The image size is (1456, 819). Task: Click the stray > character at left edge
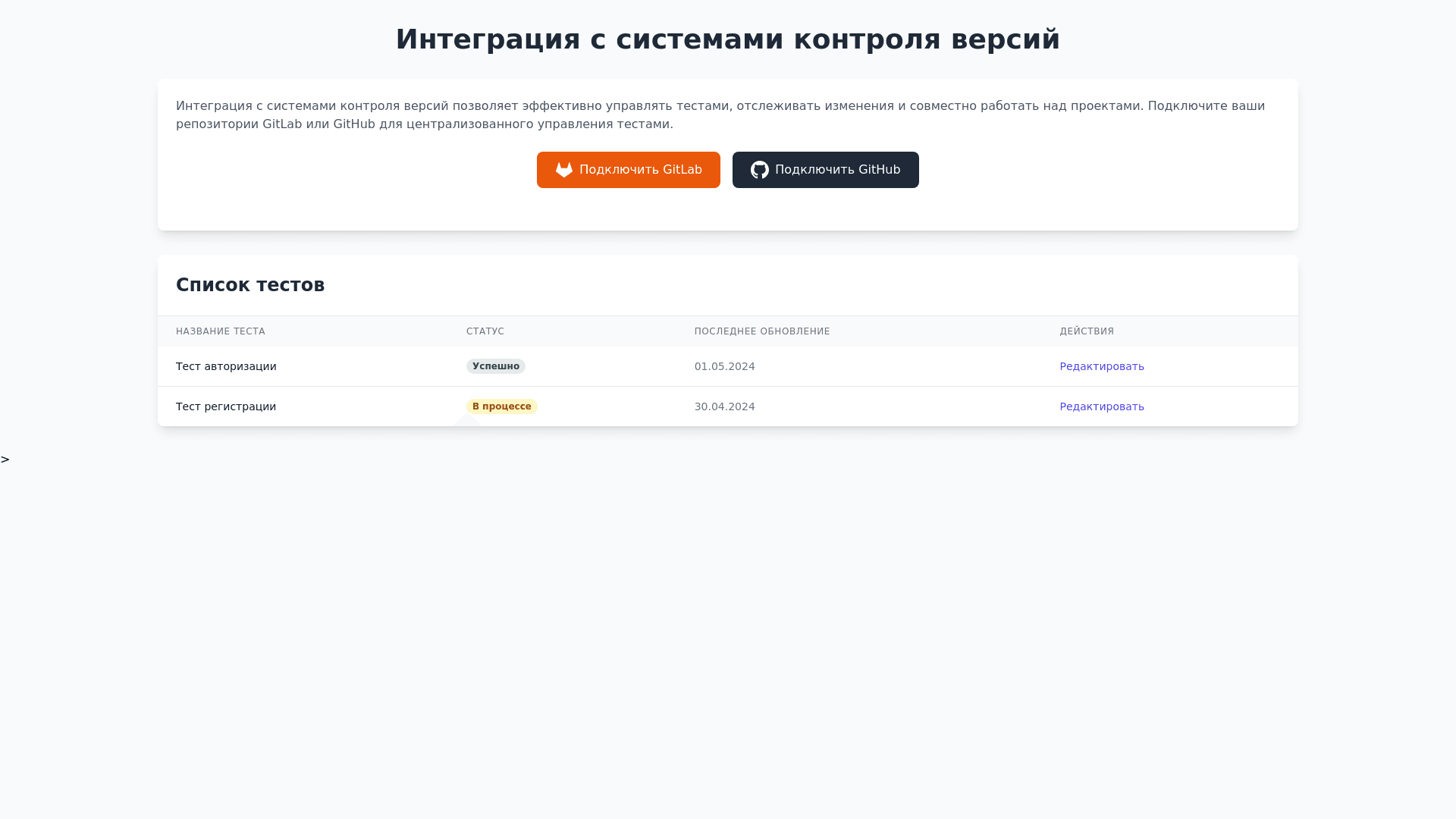5,460
